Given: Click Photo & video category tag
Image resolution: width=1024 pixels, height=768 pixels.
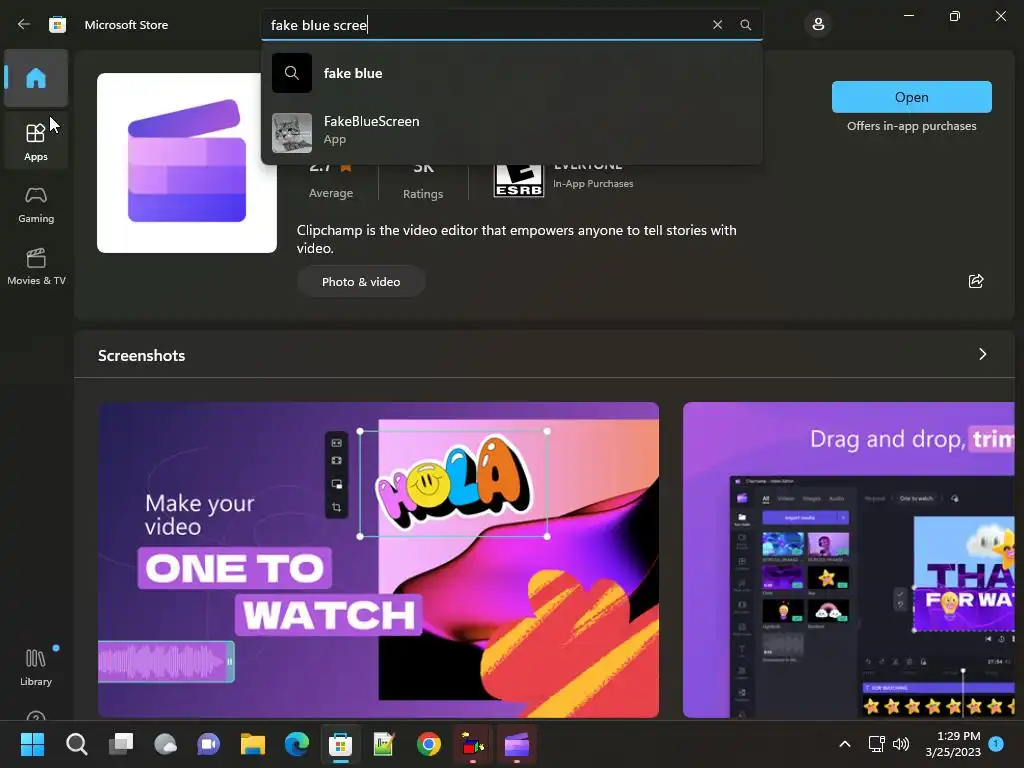Looking at the screenshot, I should [361, 281].
